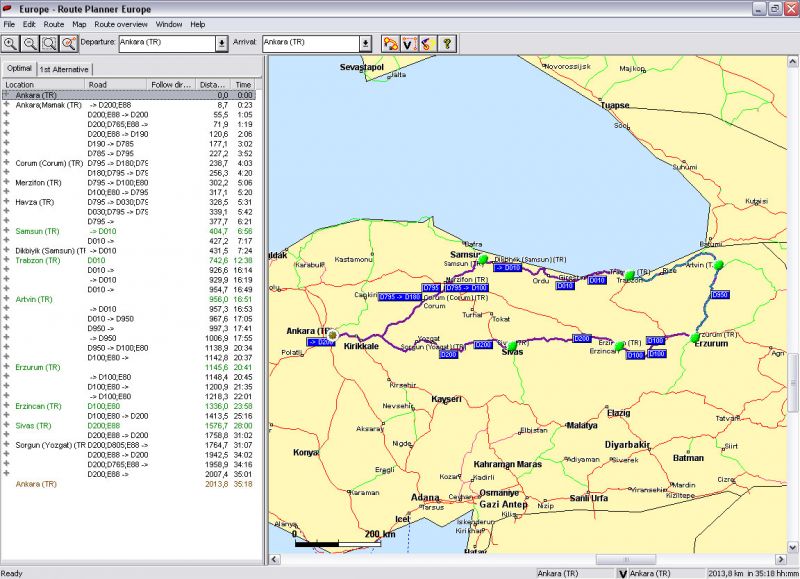Open the Departure dropdown list
Viewport: 800px width, 579px height.
(x=221, y=43)
